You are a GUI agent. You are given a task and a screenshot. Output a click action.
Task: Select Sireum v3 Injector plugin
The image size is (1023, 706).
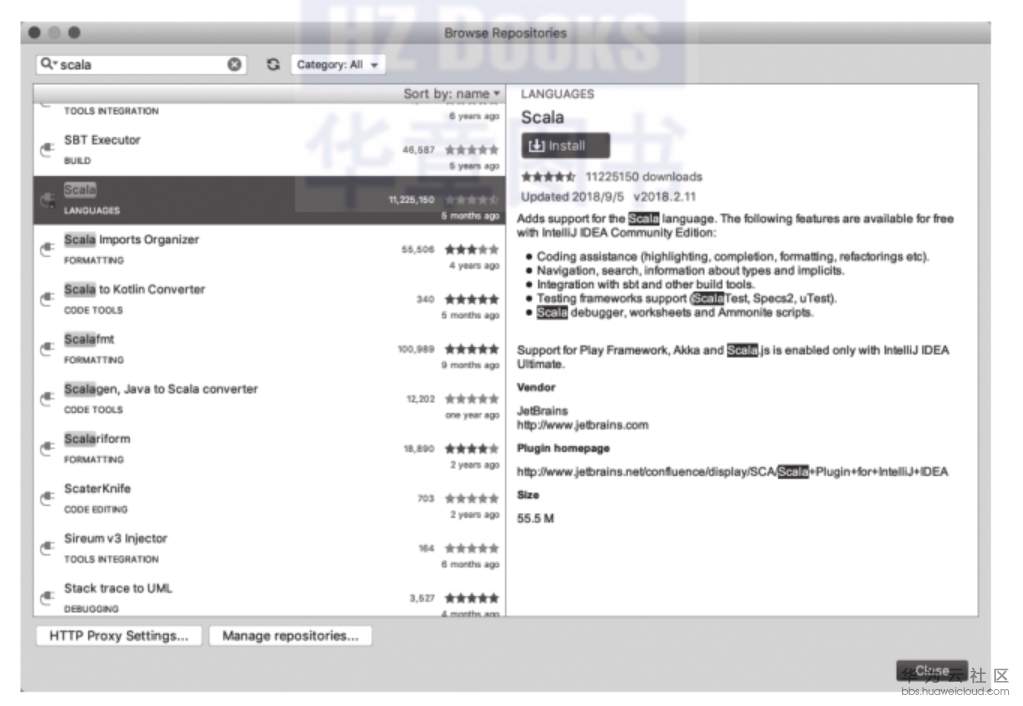269,548
